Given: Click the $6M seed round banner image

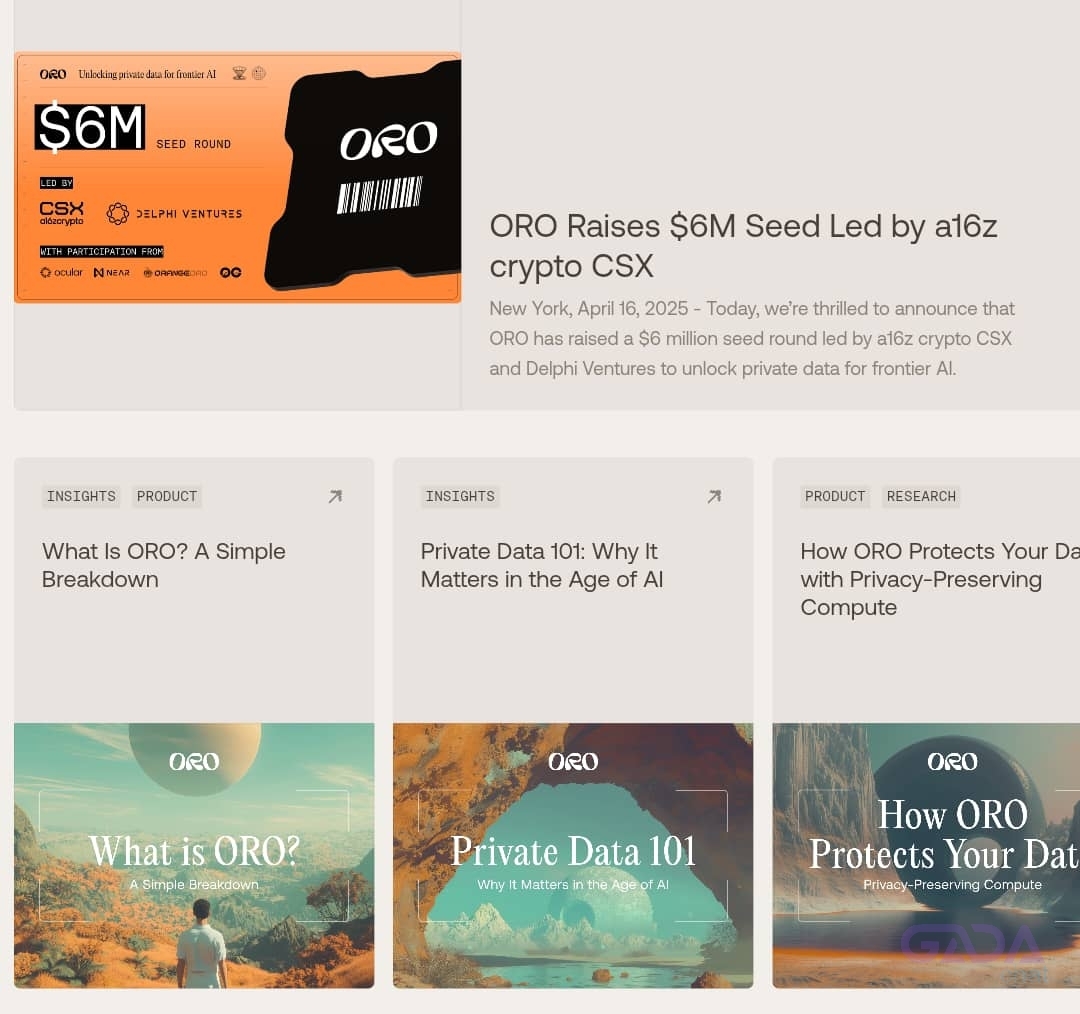Looking at the screenshot, I should coord(238,178).
